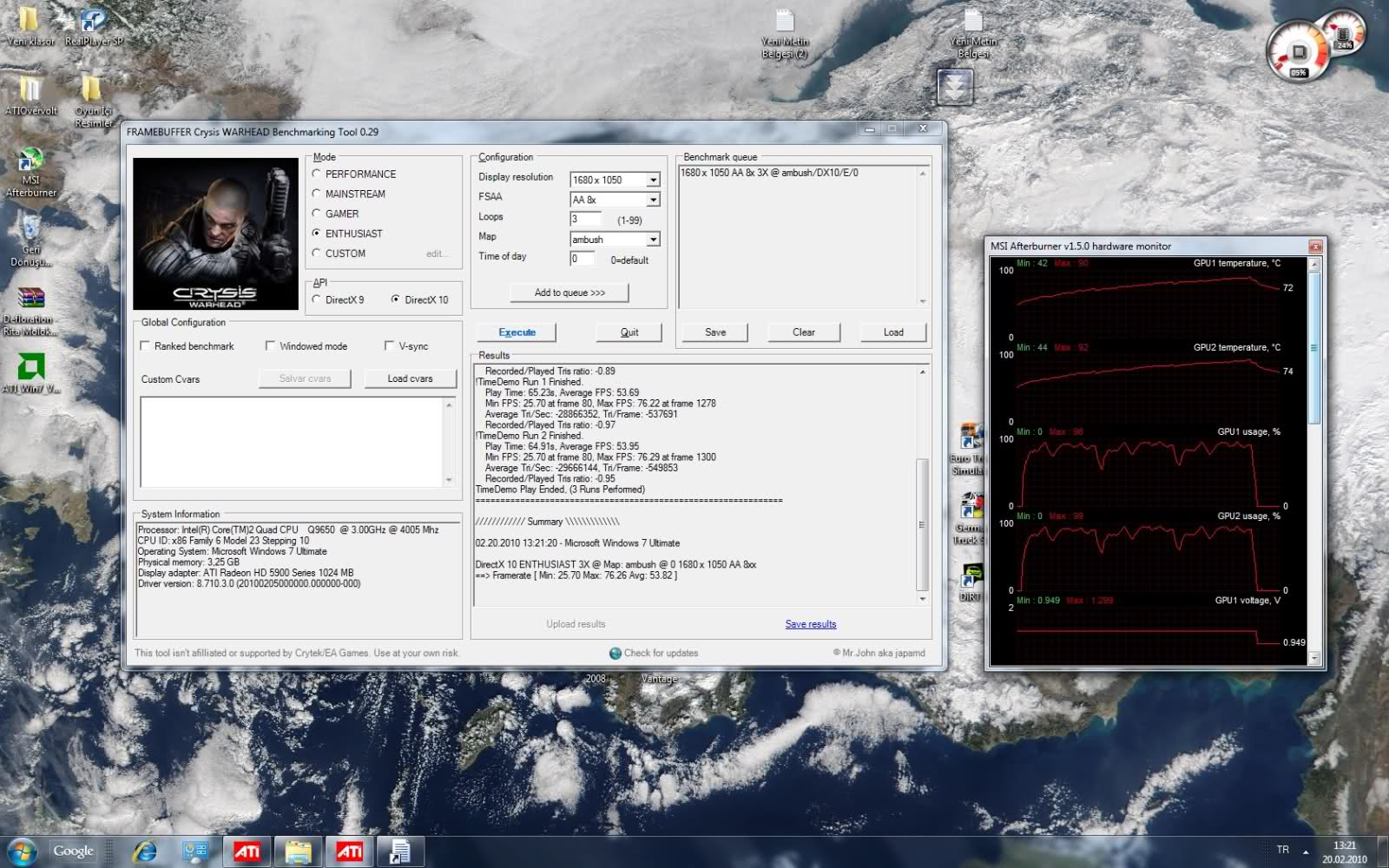Select PERFORMANCE mode

317,174
